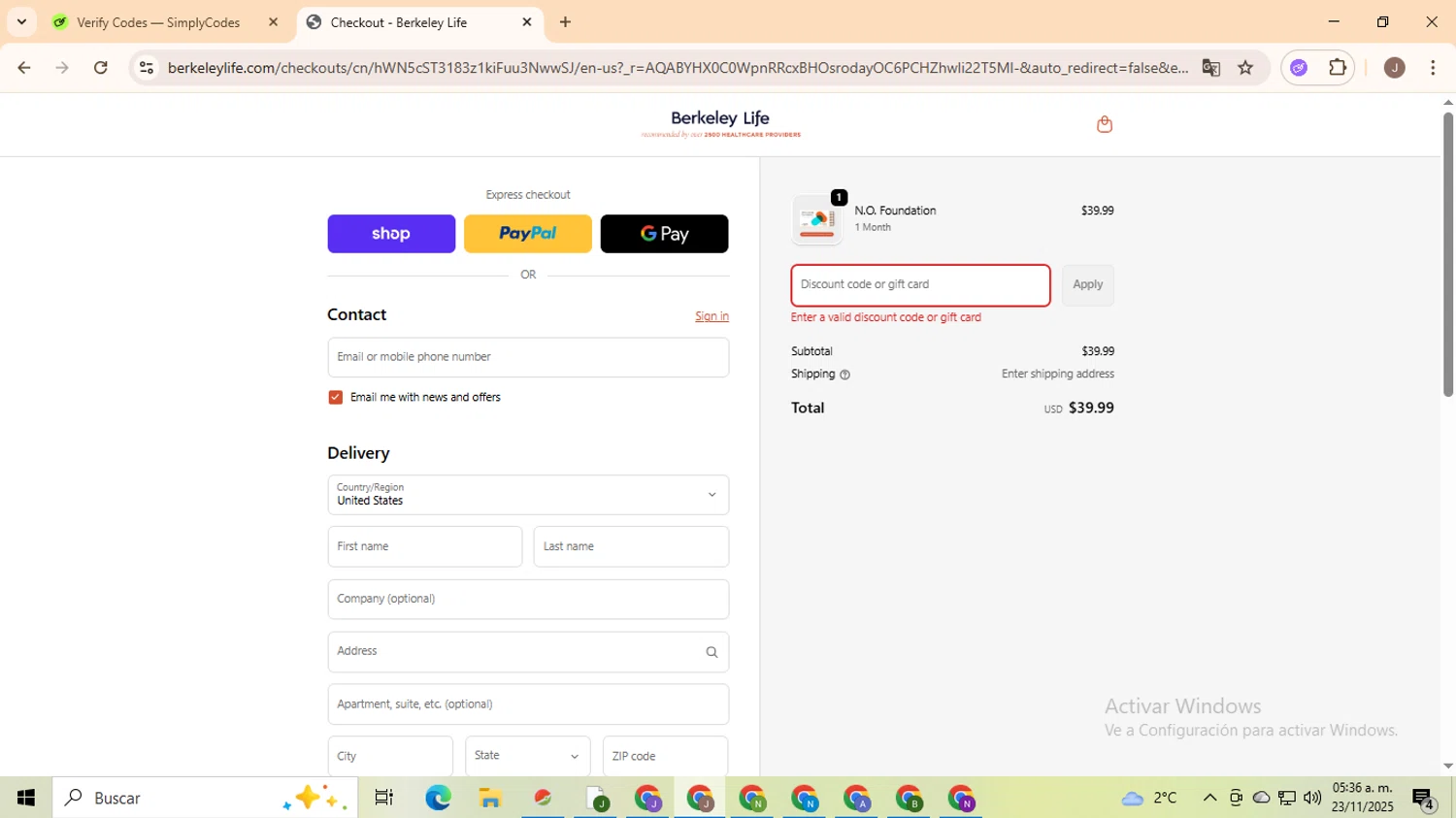
Task: Click the Sign in link
Action: (x=711, y=316)
